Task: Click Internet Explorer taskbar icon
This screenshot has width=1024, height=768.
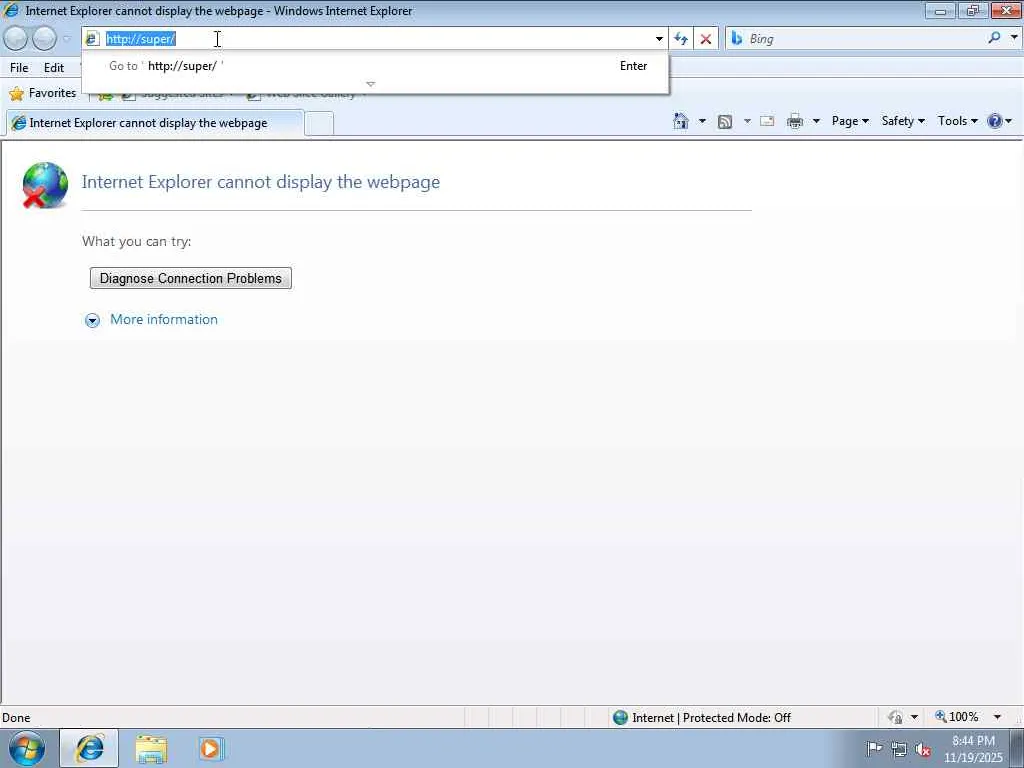Action: (x=89, y=748)
